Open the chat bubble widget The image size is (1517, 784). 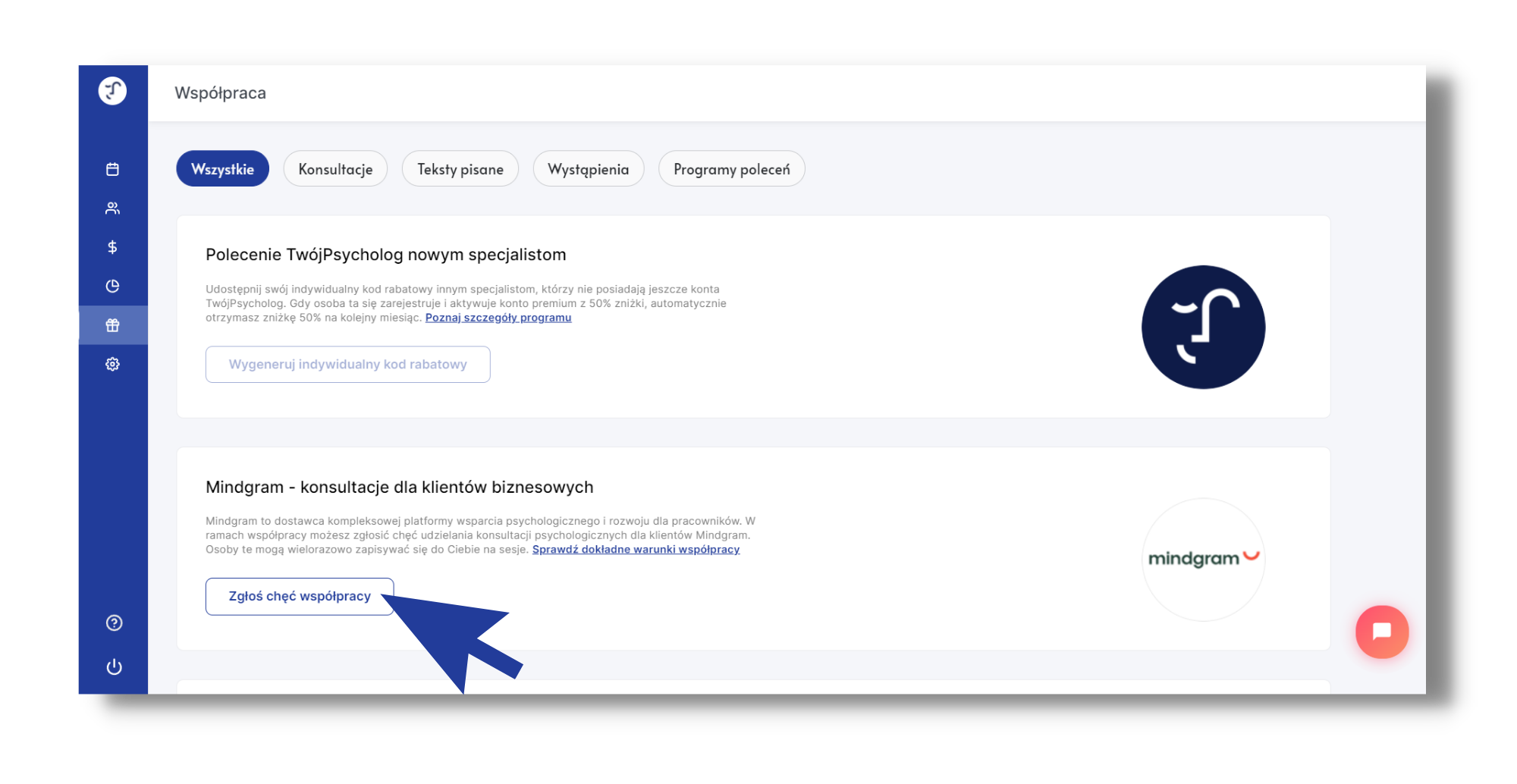point(1382,632)
